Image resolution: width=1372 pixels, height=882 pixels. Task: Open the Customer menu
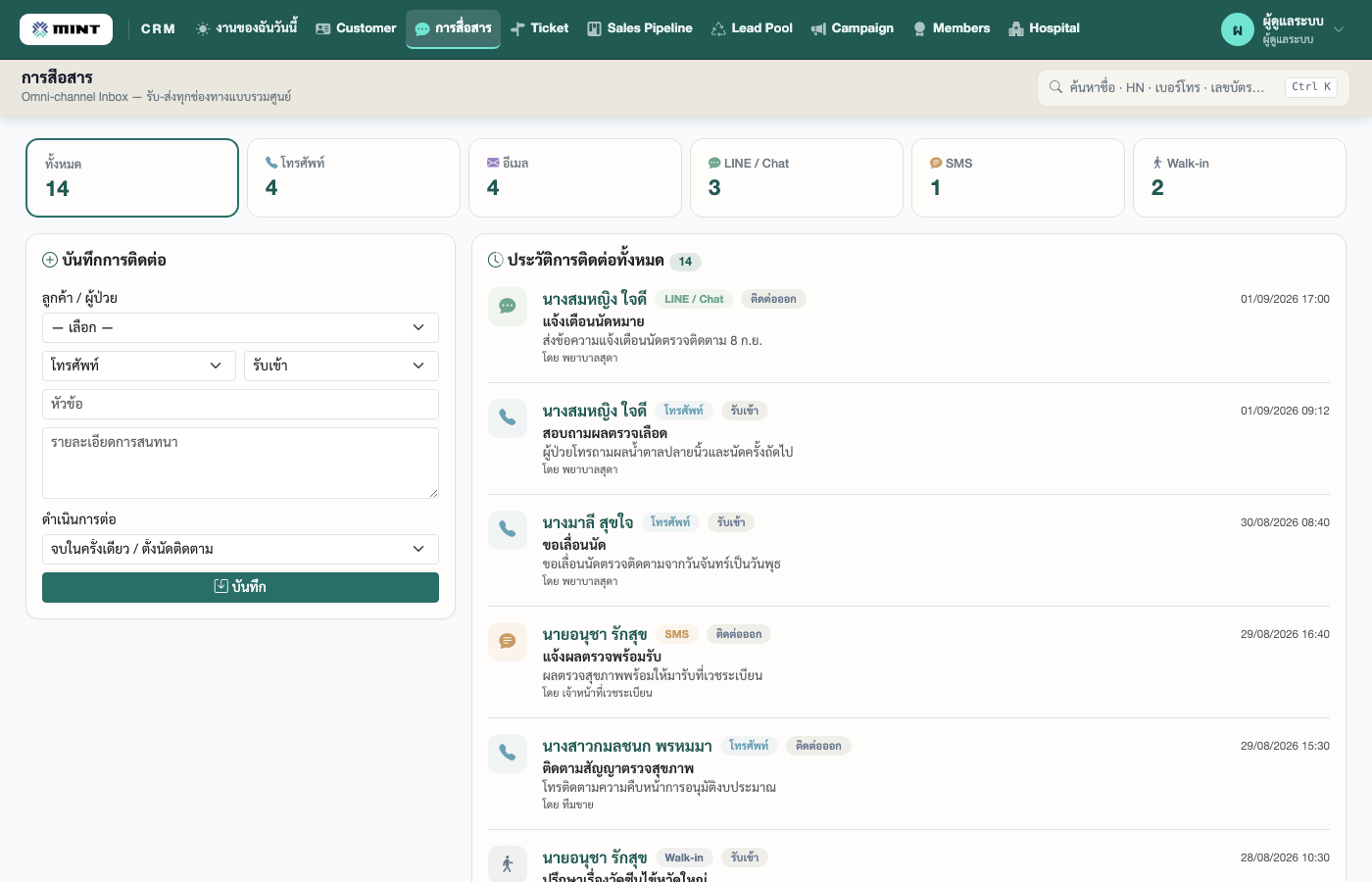tap(356, 28)
